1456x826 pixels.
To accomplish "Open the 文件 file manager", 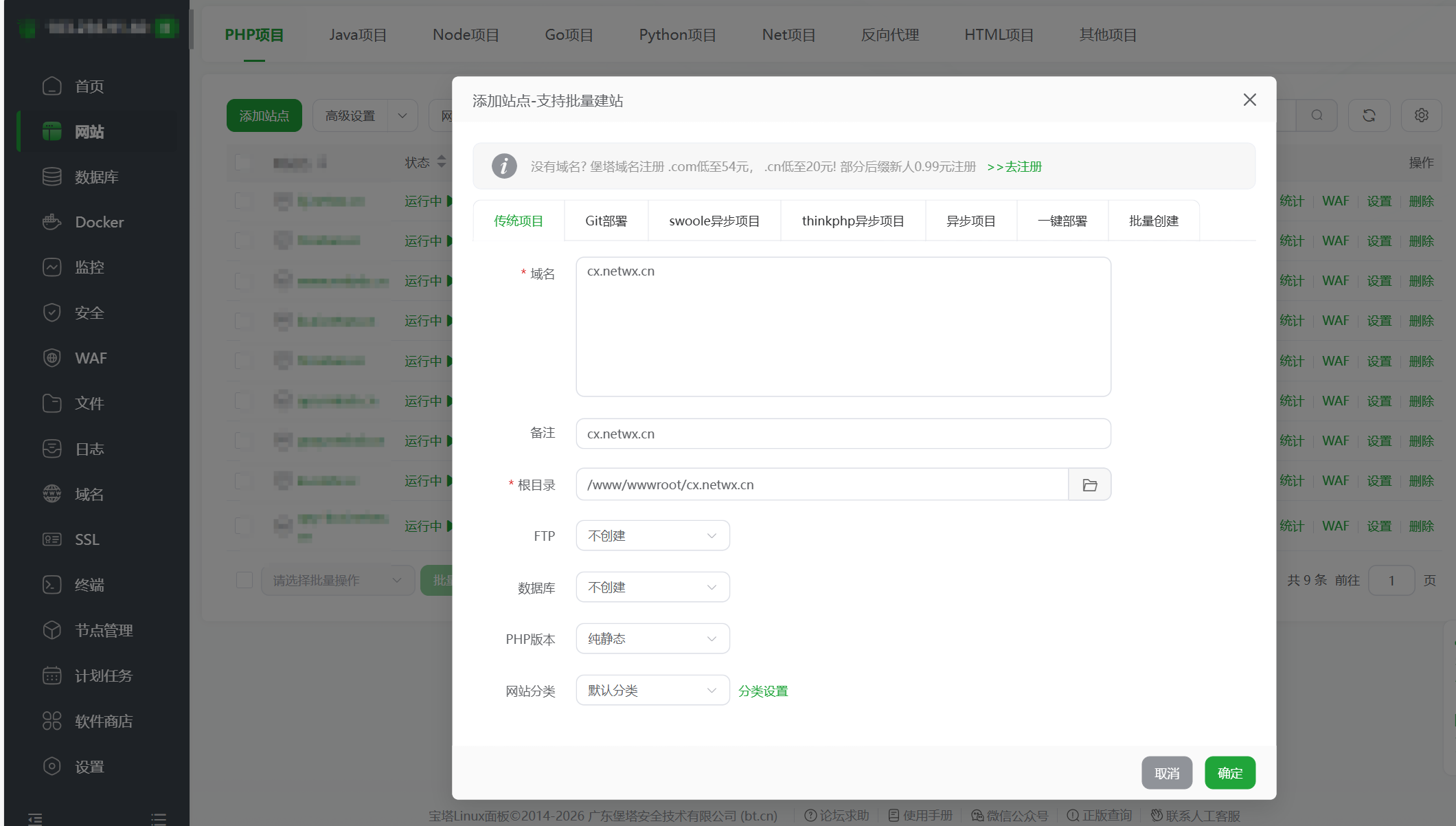I will (89, 403).
